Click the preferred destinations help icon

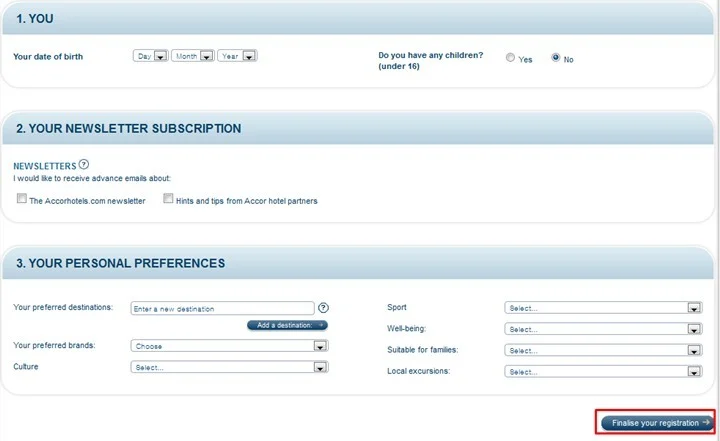(323, 308)
